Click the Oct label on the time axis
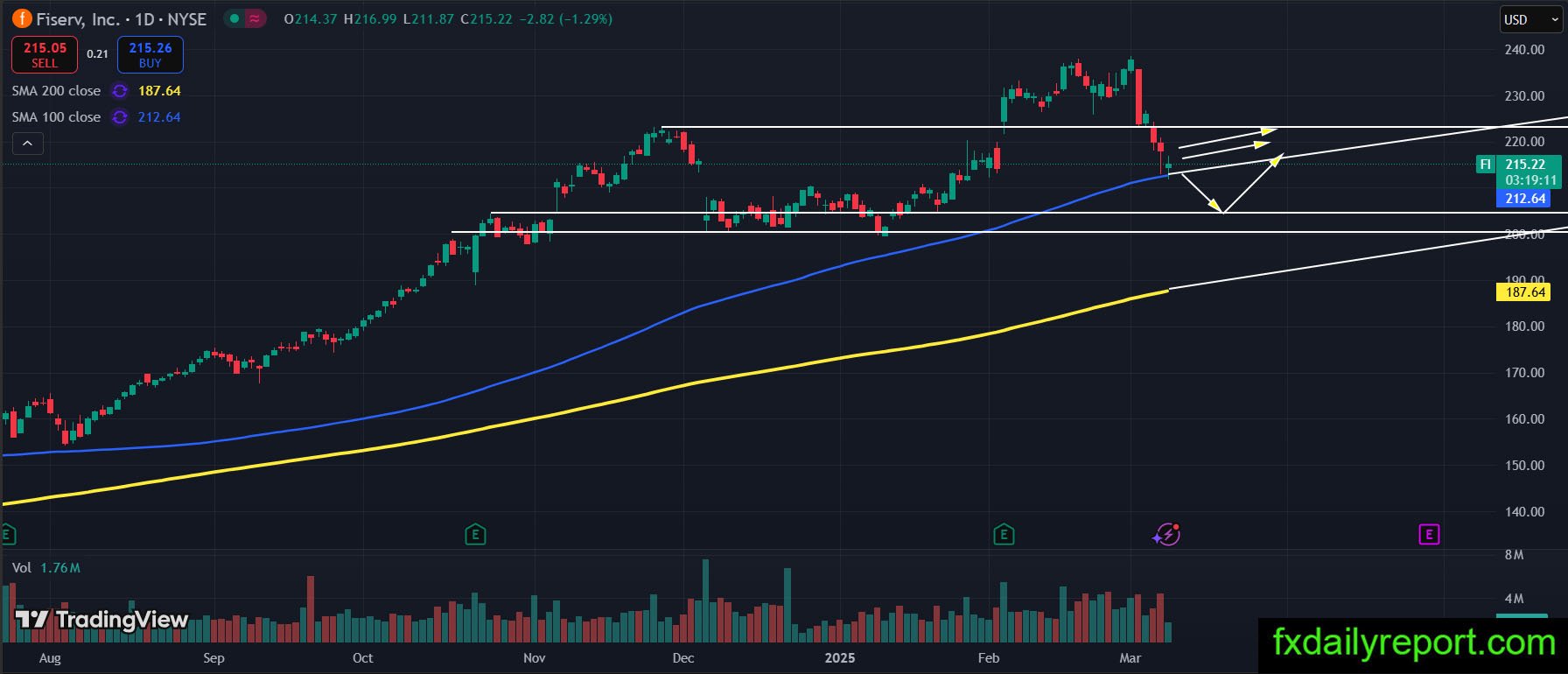 click(x=362, y=658)
